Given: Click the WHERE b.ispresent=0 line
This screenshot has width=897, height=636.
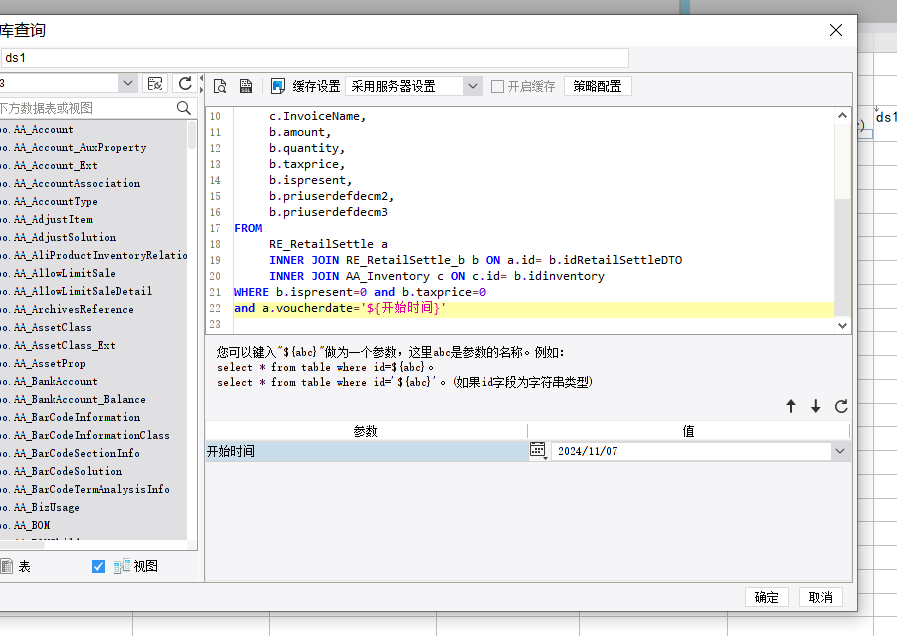Looking at the screenshot, I should tap(360, 292).
